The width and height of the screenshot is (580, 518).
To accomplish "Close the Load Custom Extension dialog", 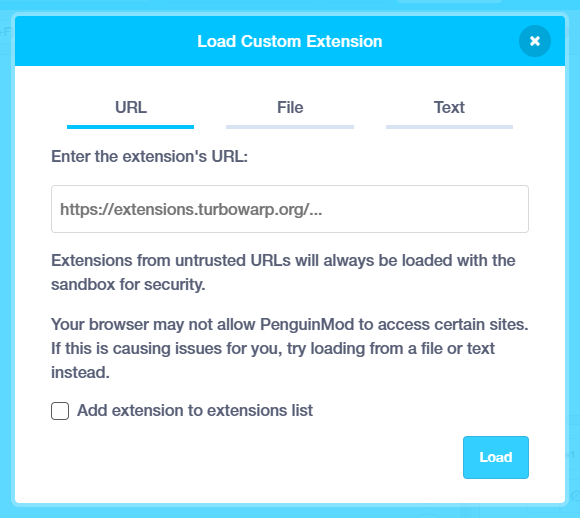I will point(535,41).
